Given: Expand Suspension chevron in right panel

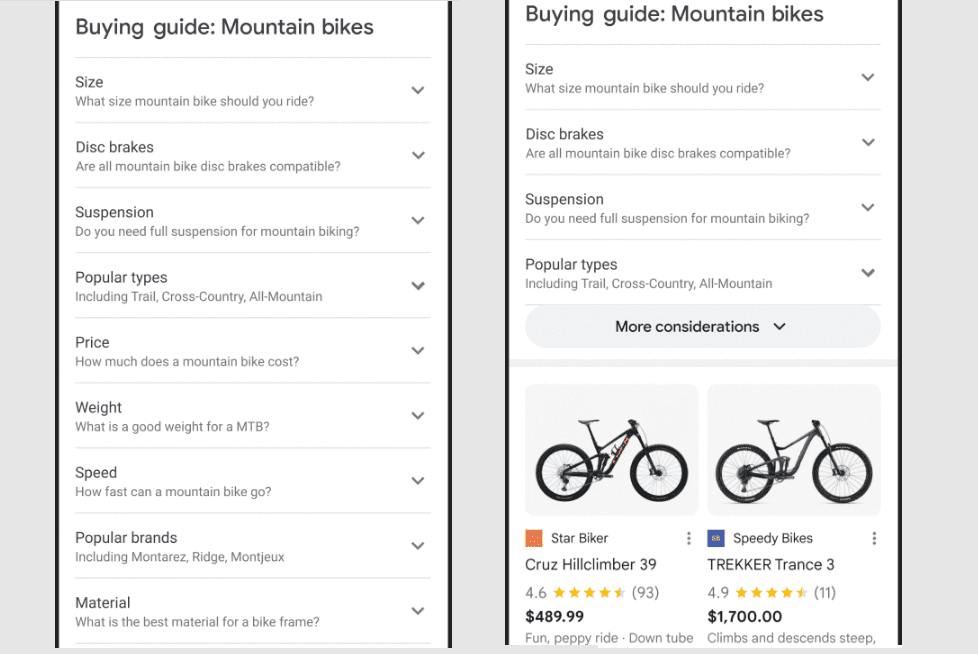Looking at the screenshot, I should tap(868, 207).
